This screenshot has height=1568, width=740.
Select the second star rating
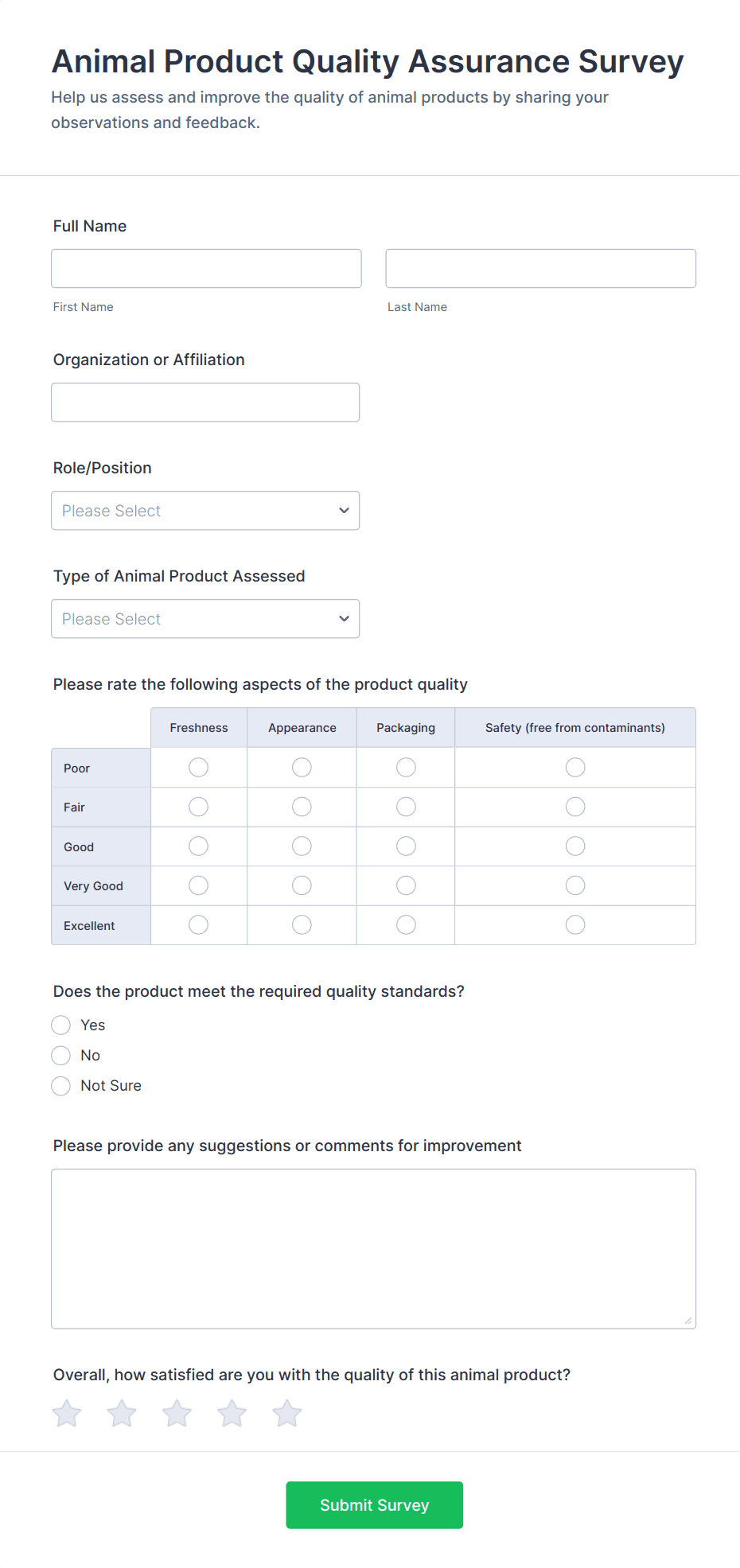pyautogui.click(x=122, y=1414)
